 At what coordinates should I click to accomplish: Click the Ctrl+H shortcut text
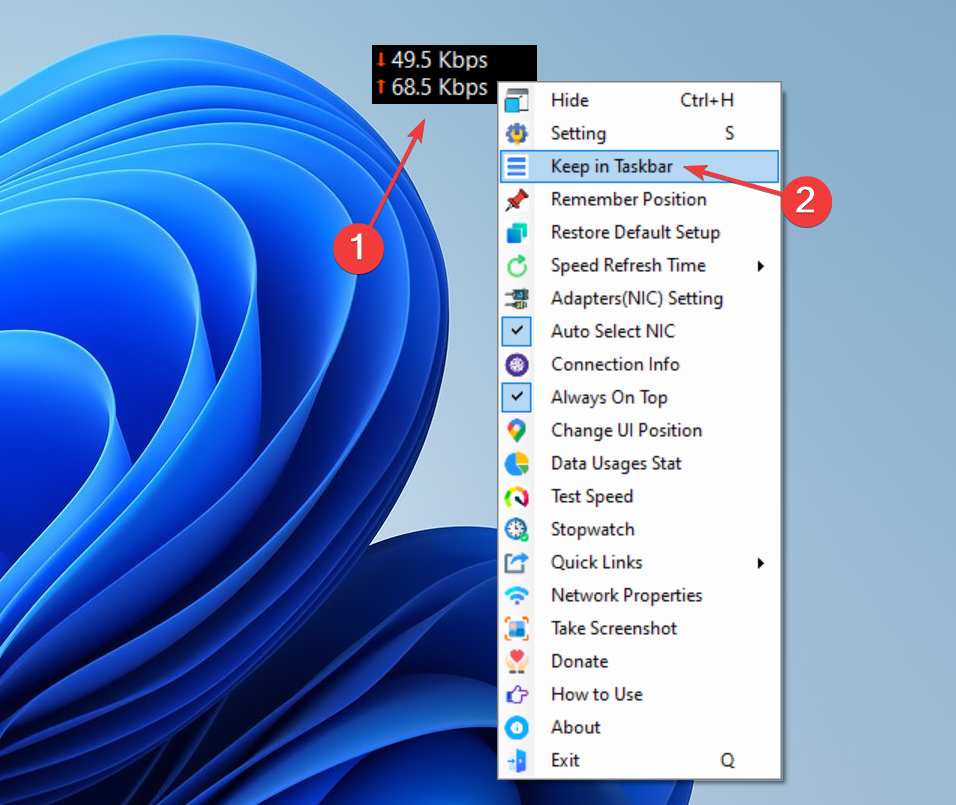[x=707, y=100]
